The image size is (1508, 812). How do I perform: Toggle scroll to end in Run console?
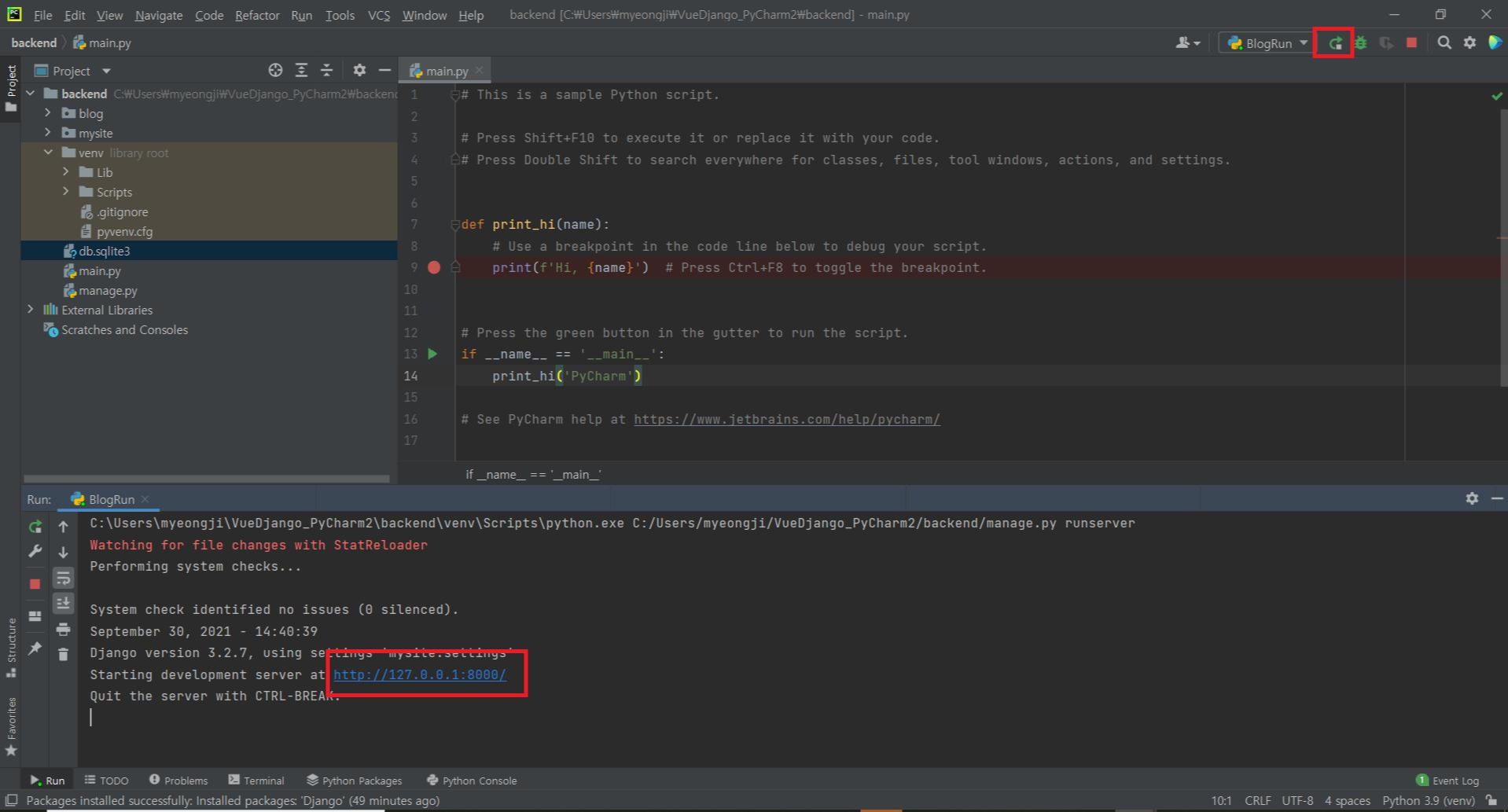pyautogui.click(x=64, y=604)
